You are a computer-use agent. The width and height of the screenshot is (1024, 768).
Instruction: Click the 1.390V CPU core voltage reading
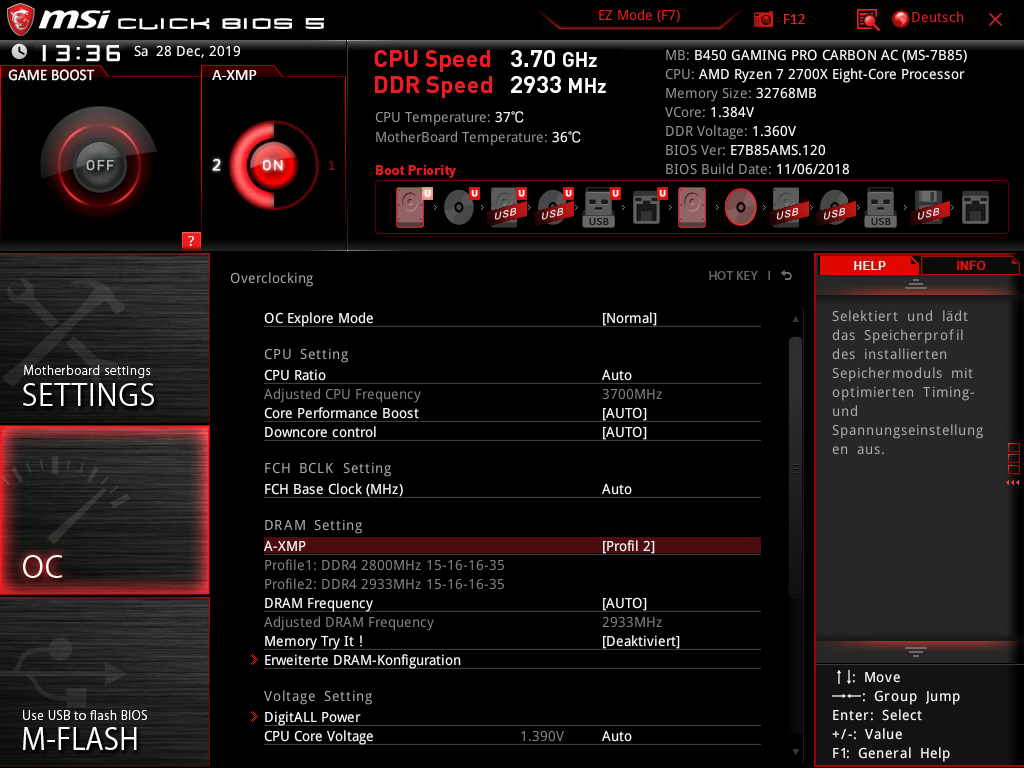tap(541, 736)
